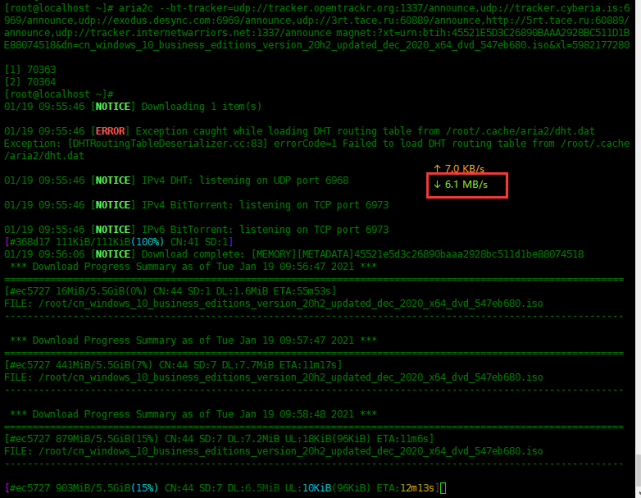Viewport: 641px width, 498px height.
Task: Click 'Downloading 1 item(s)' notice text
Action: [201, 107]
